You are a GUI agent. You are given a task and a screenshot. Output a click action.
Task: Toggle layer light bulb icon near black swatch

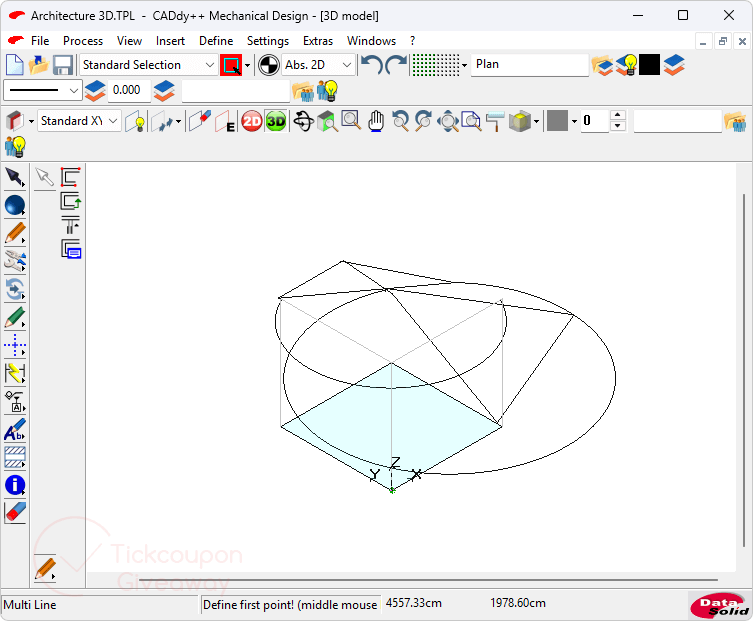coord(626,65)
